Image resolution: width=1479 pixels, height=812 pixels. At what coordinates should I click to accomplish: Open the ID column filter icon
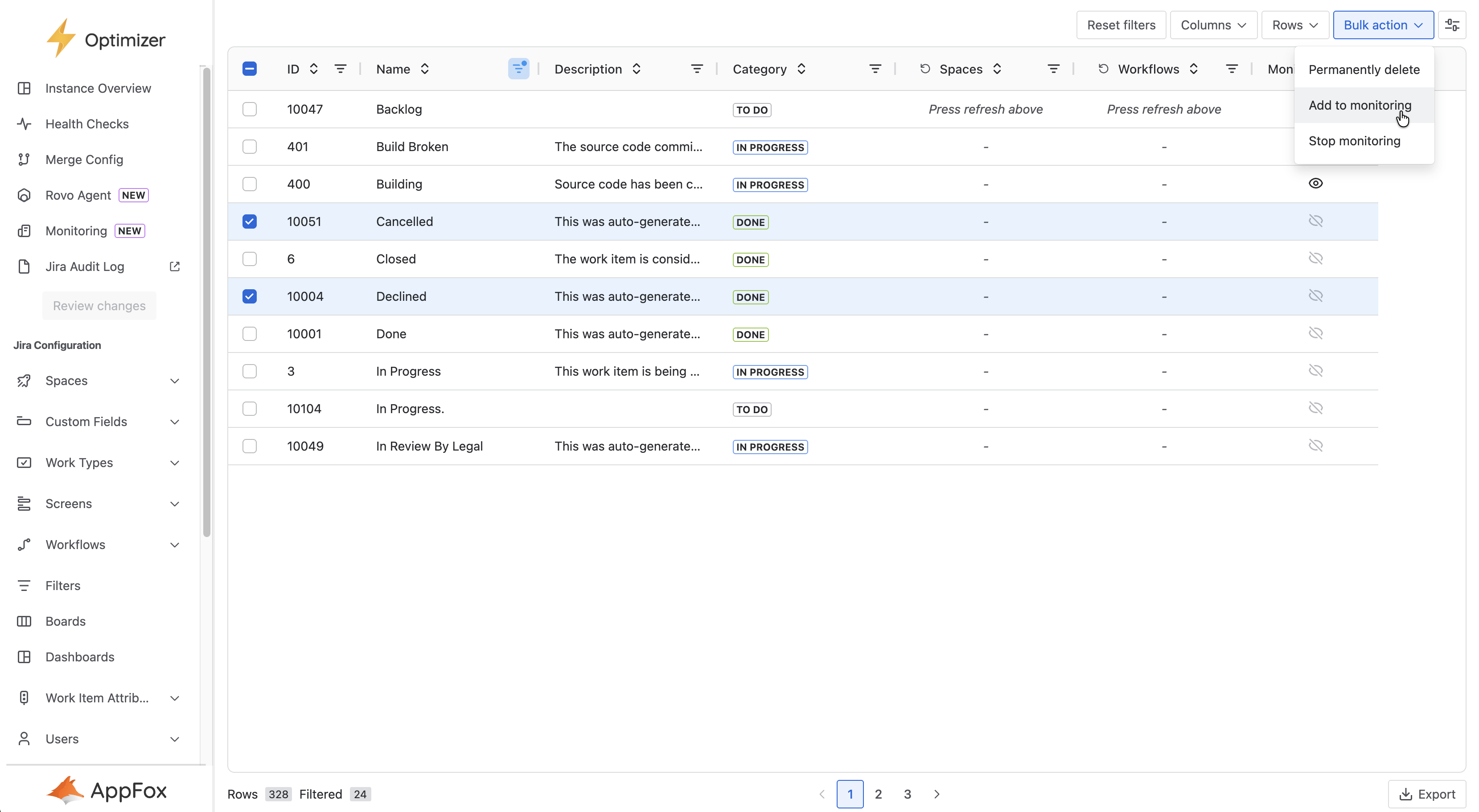tap(341, 69)
